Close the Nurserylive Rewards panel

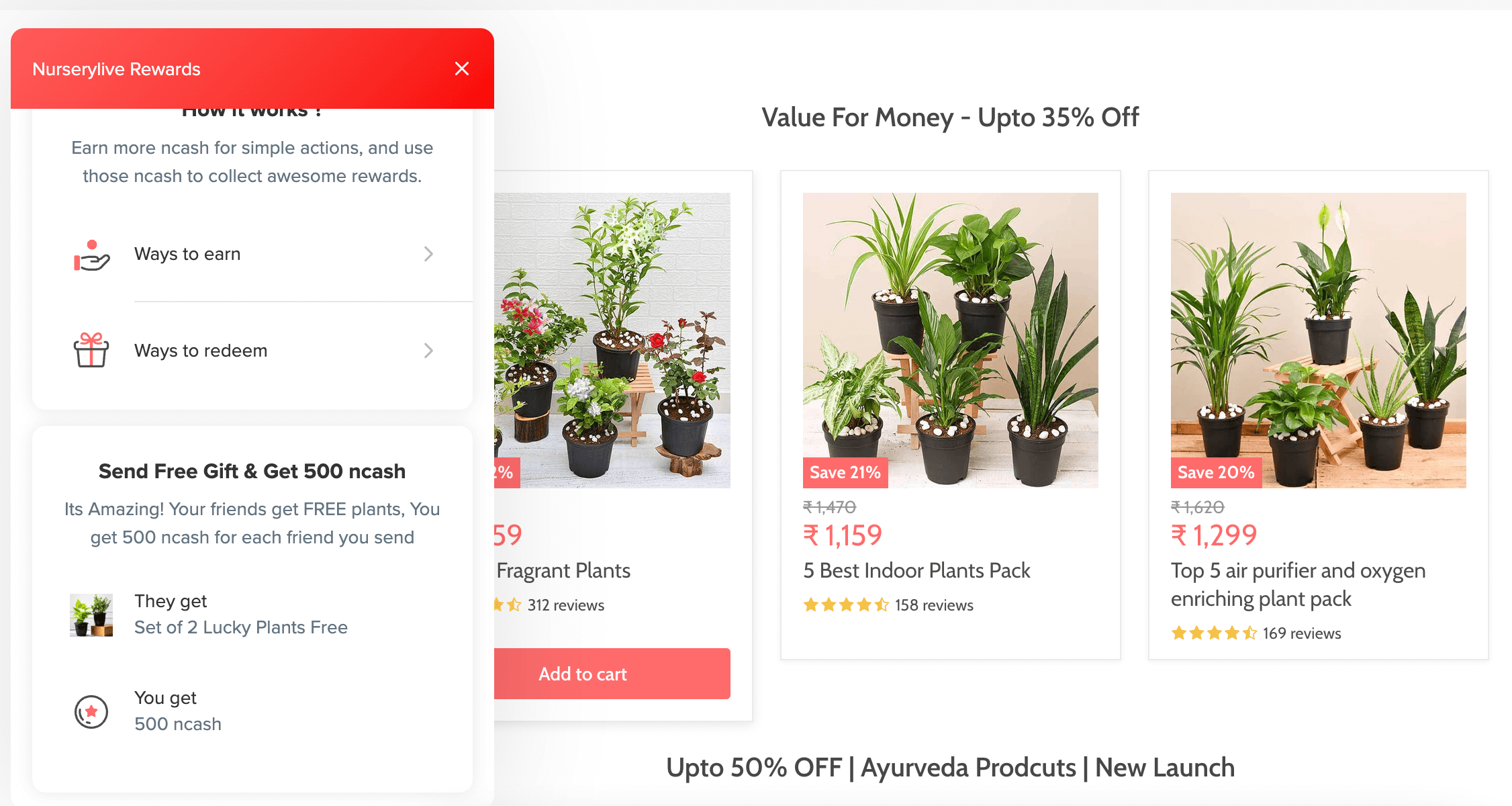(x=462, y=69)
